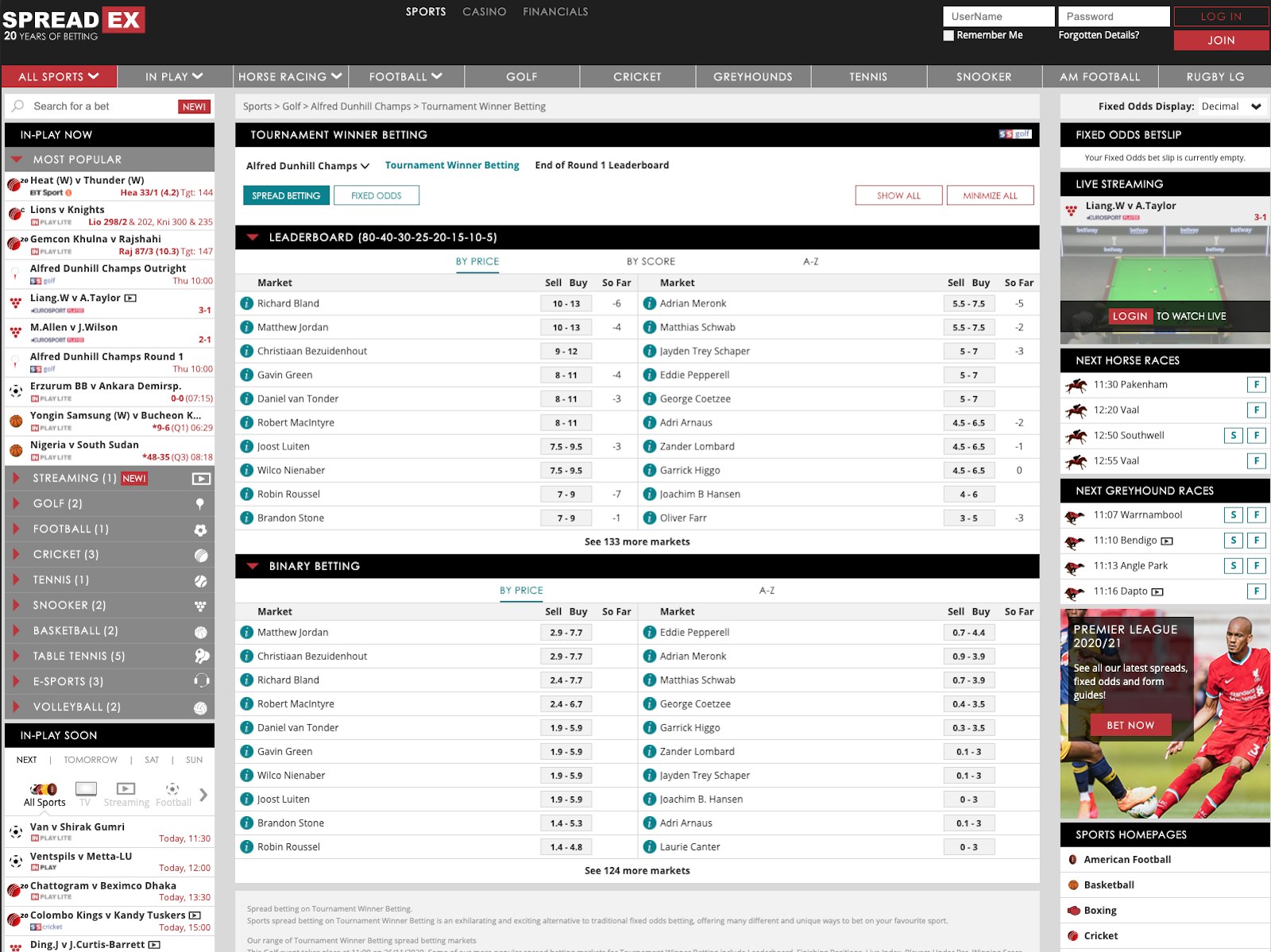Click the info icon beside Adrian Meronk

650,303
